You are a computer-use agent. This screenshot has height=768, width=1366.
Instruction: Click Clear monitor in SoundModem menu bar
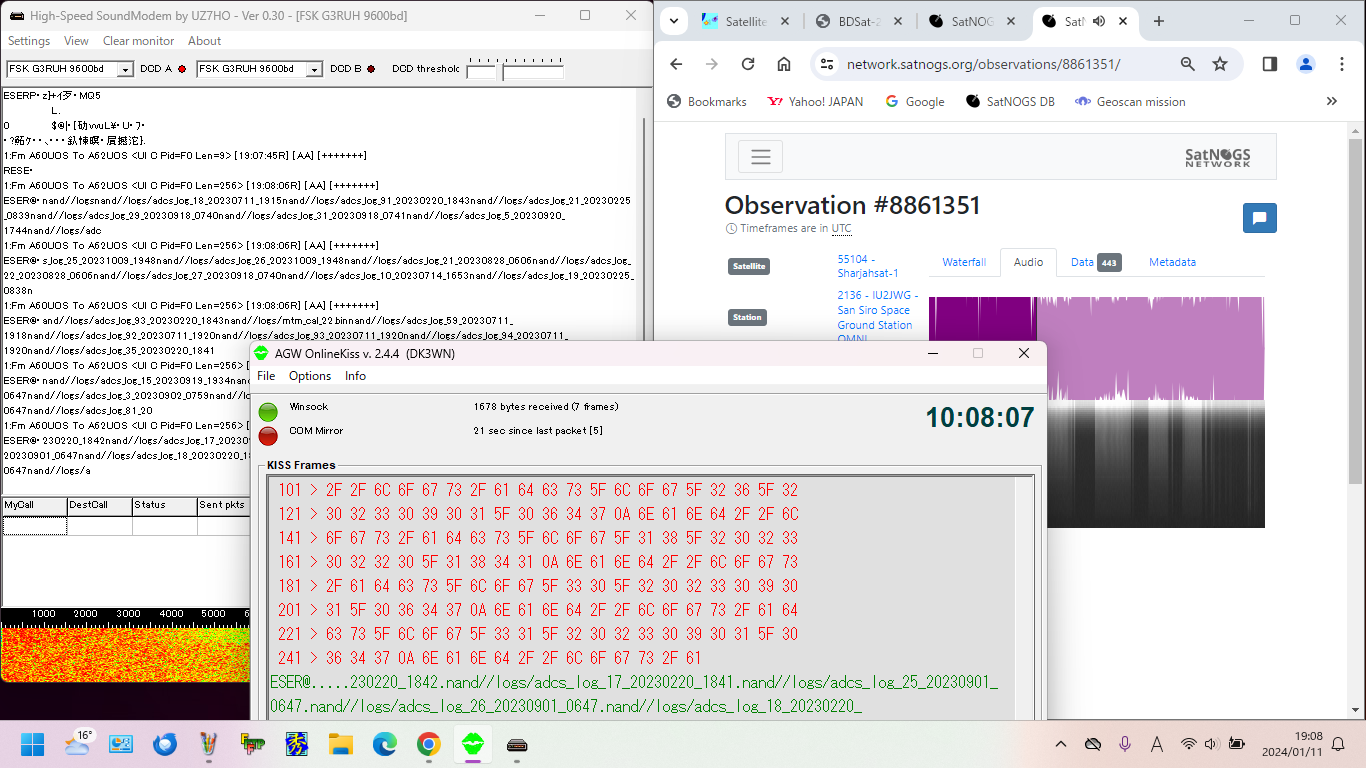click(x=138, y=41)
